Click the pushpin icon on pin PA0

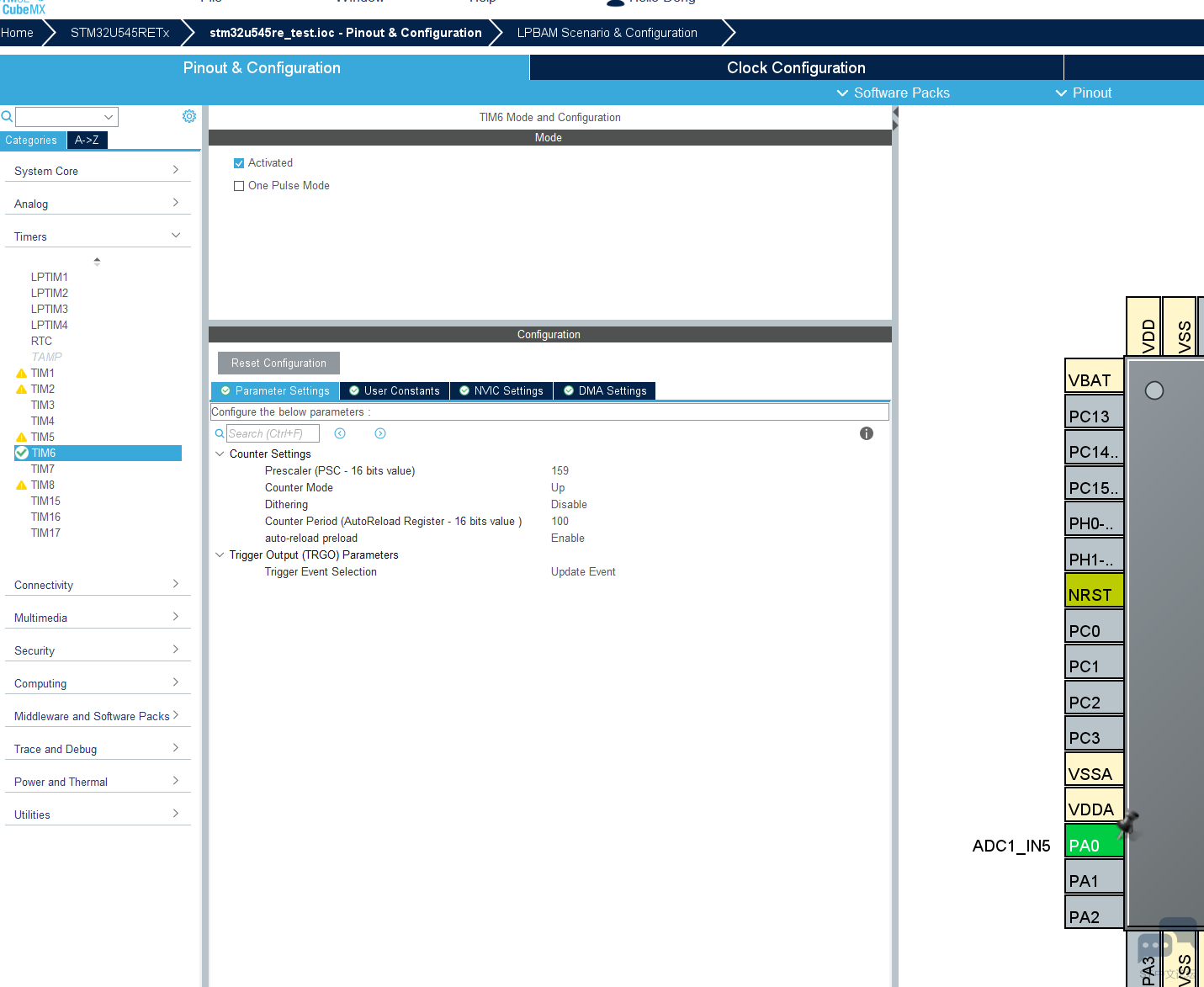(x=1128, y=823)
